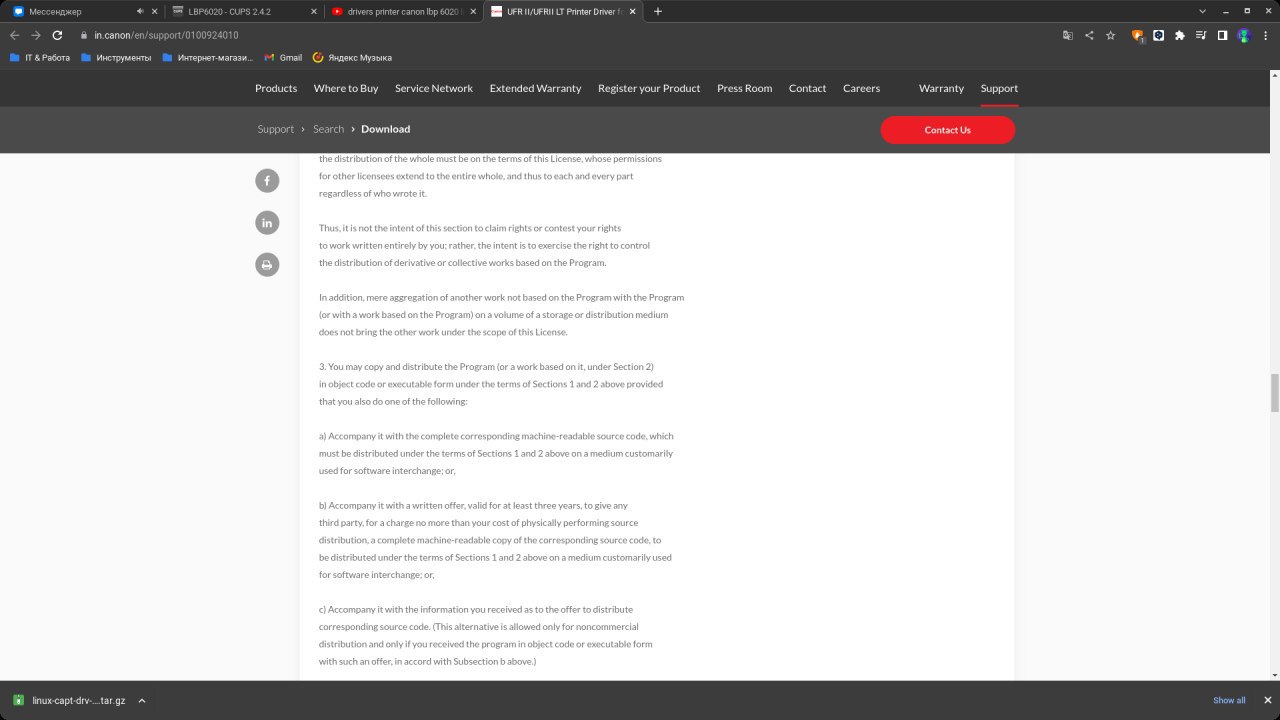1280x720 pixels.
Task: Open Service Network in navigation
Action: [434, 88]
